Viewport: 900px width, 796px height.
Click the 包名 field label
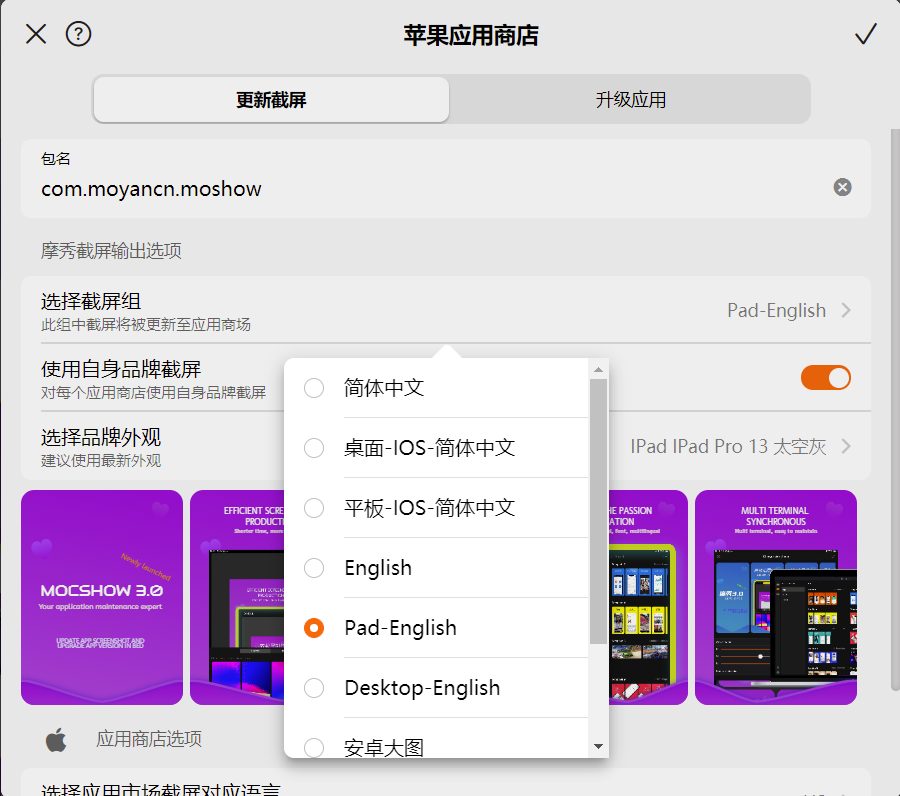[55, 158]
